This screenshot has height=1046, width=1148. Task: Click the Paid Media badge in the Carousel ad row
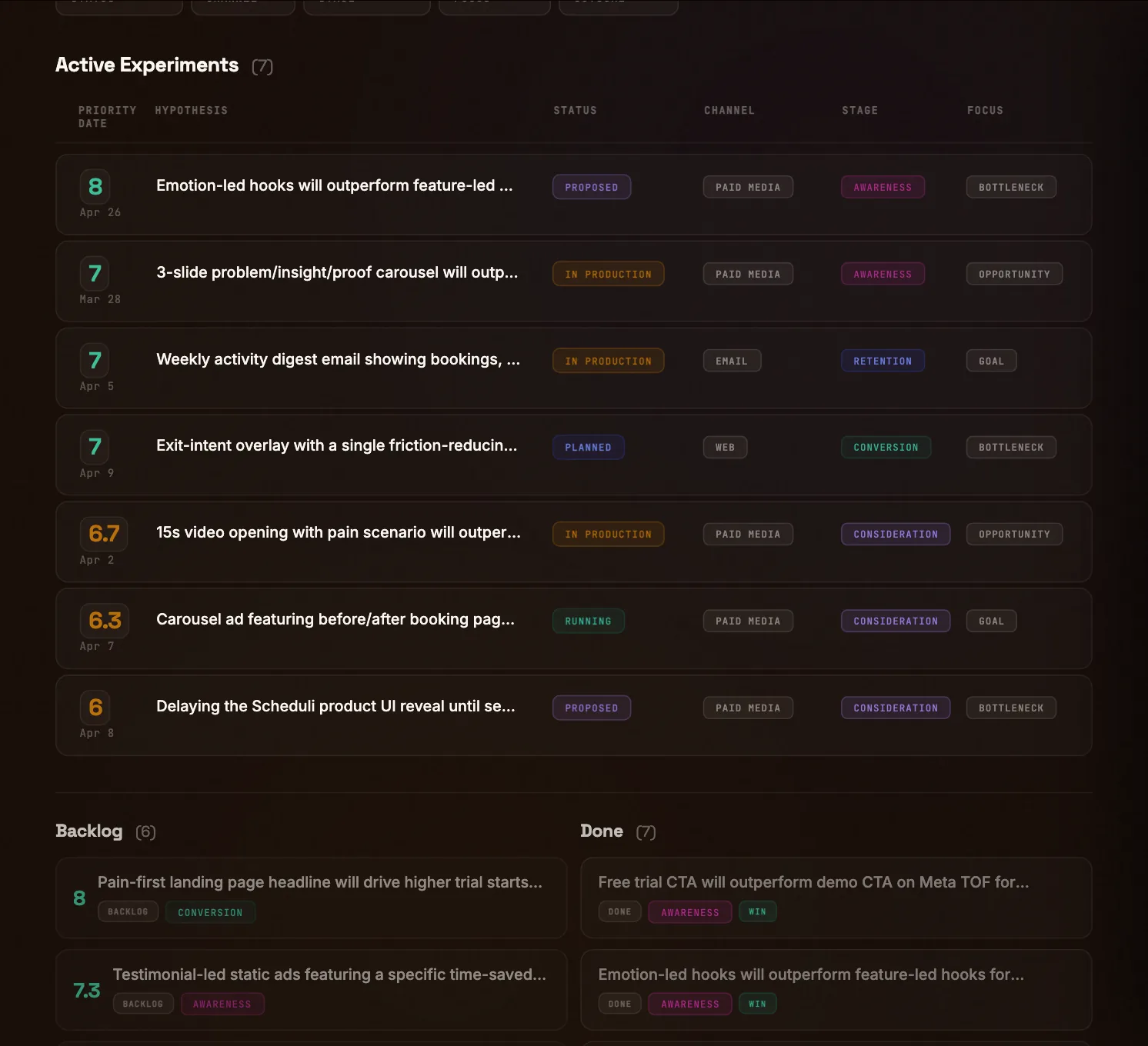coord(748,621)
